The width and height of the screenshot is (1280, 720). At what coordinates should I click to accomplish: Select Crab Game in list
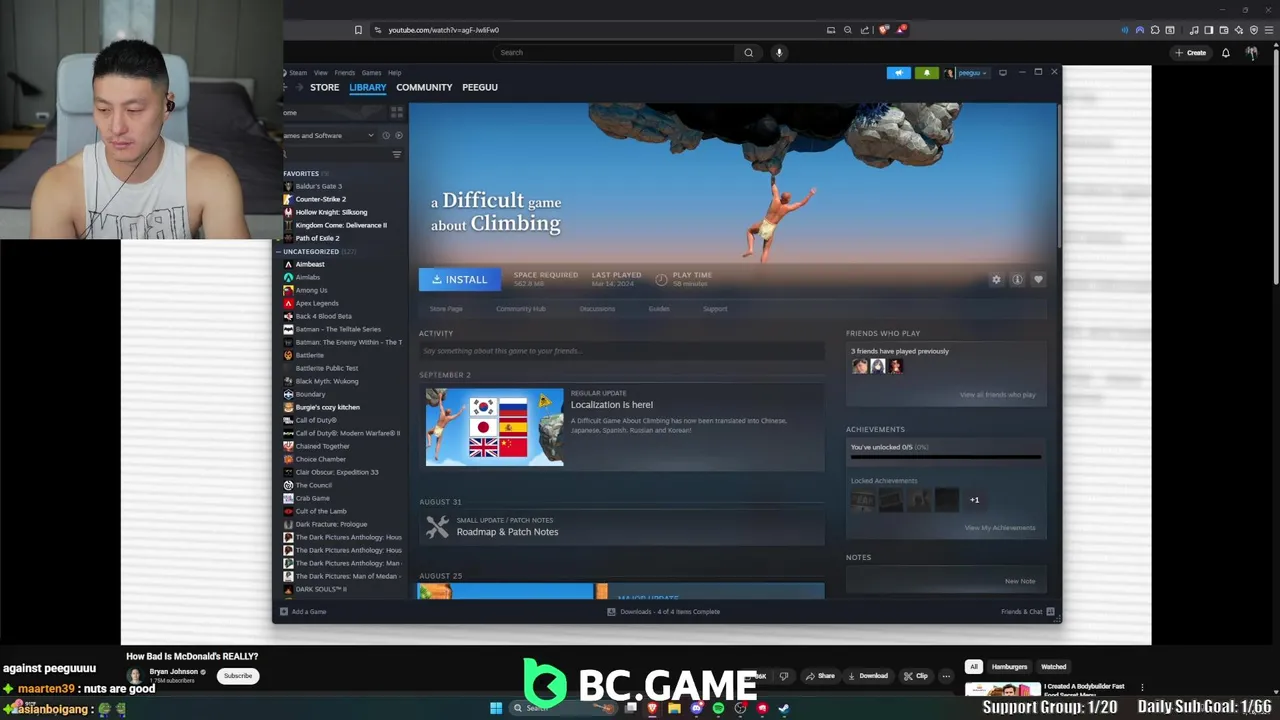click(312, 498)
